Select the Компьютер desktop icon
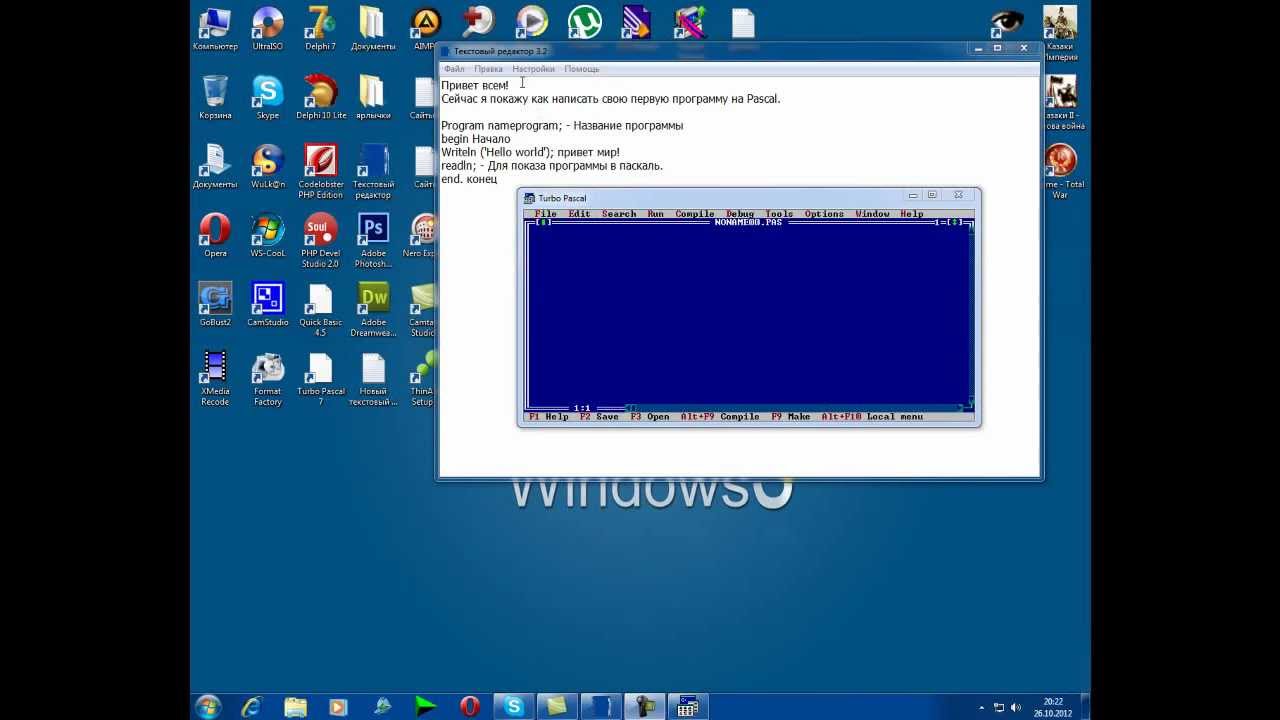Screen dimensions: 1280x720 coord(215,30)
